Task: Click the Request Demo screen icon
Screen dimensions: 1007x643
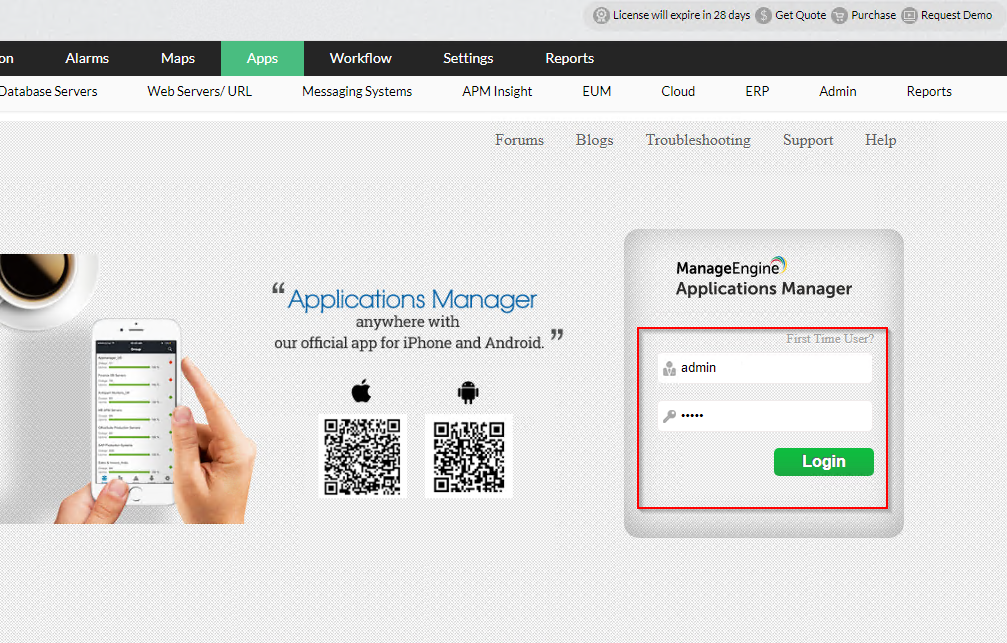Action: coord(909,15)
